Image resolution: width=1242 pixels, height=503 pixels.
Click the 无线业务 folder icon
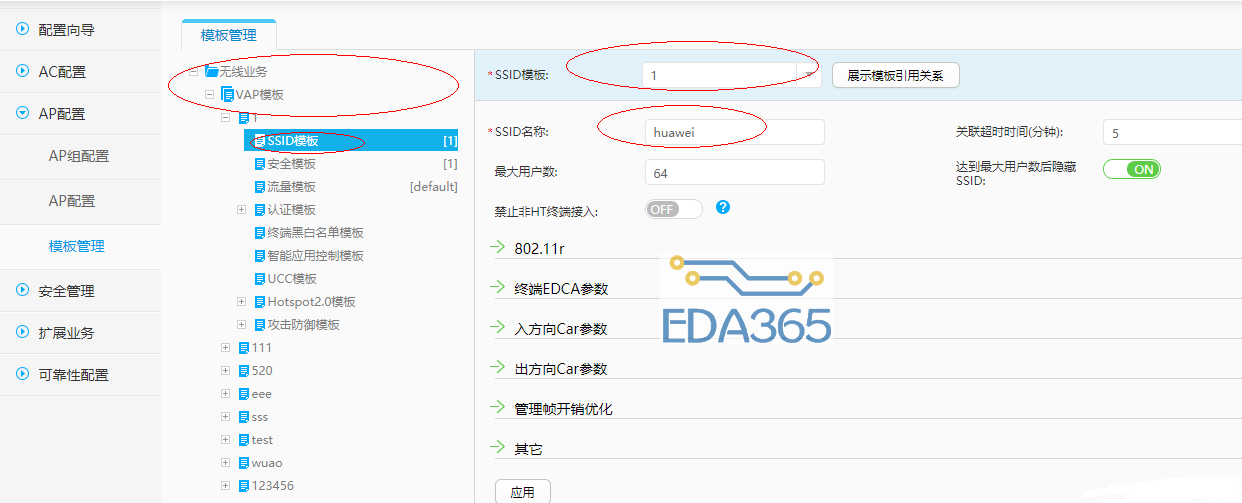pos(211,71)
